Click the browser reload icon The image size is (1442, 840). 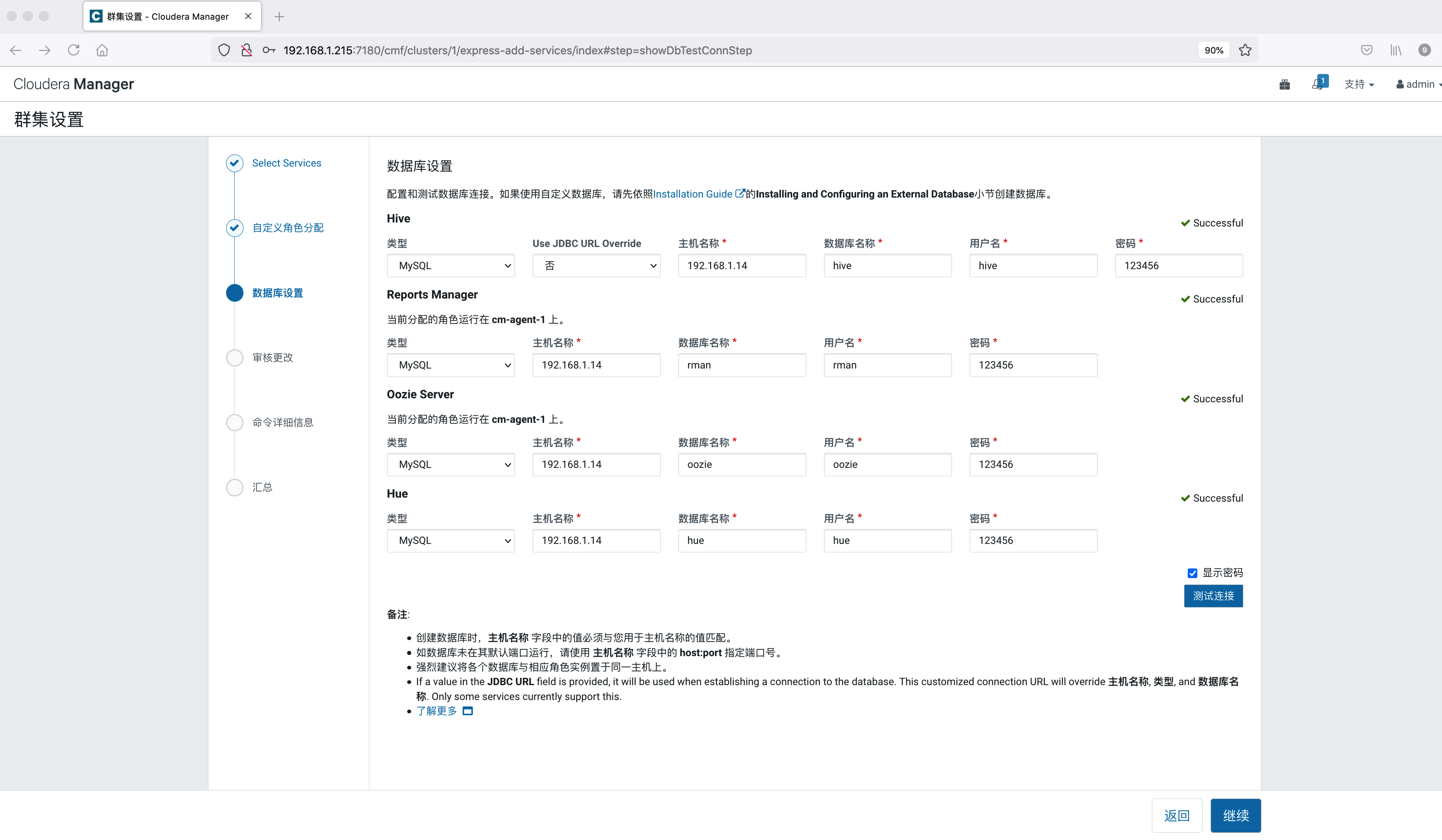coord(73,50)
